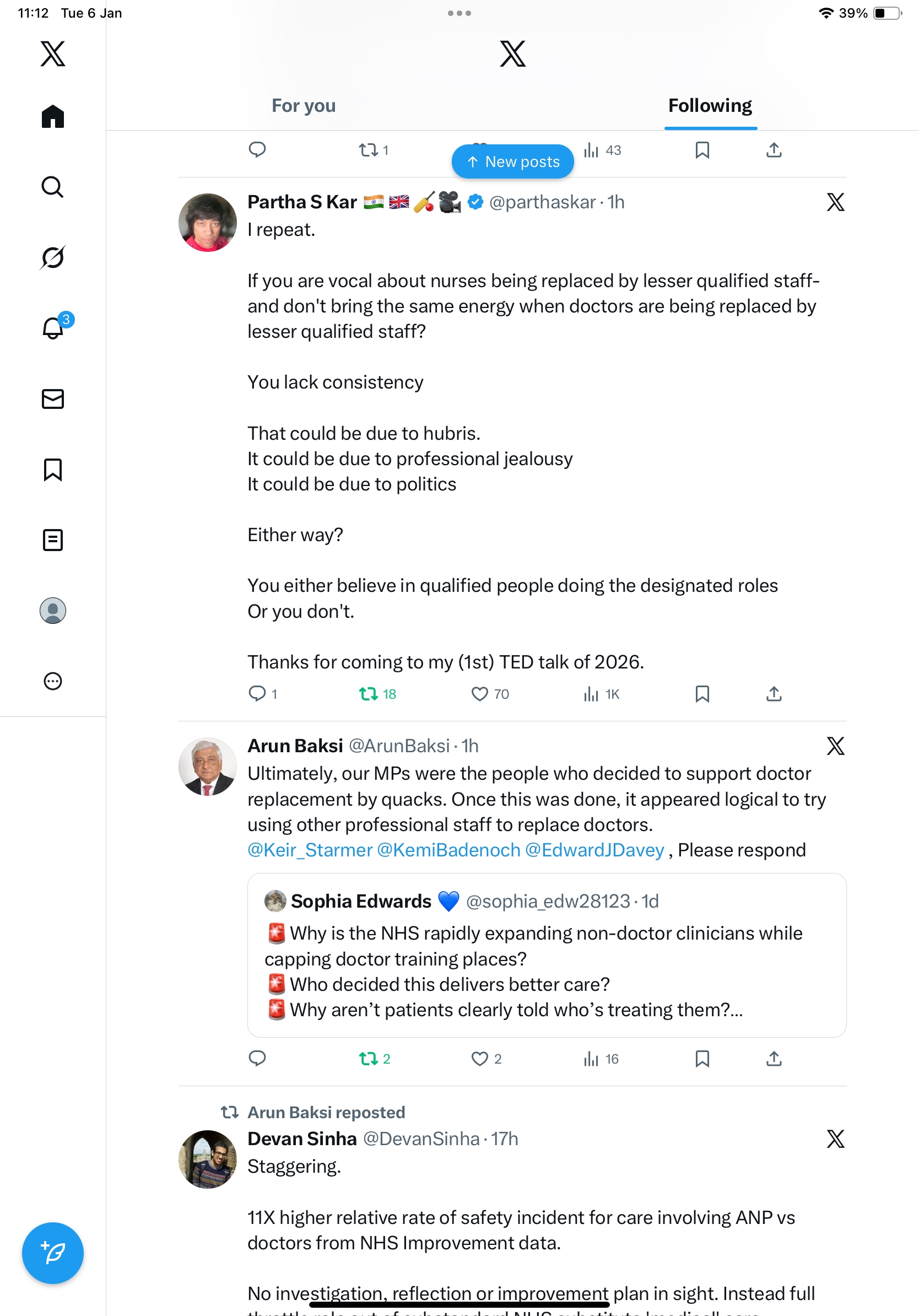The height and width of the screenshot is (1316, 919).
Task: Tap the compose new post button
Action: pyautogui.click(x=53, y=1253)
